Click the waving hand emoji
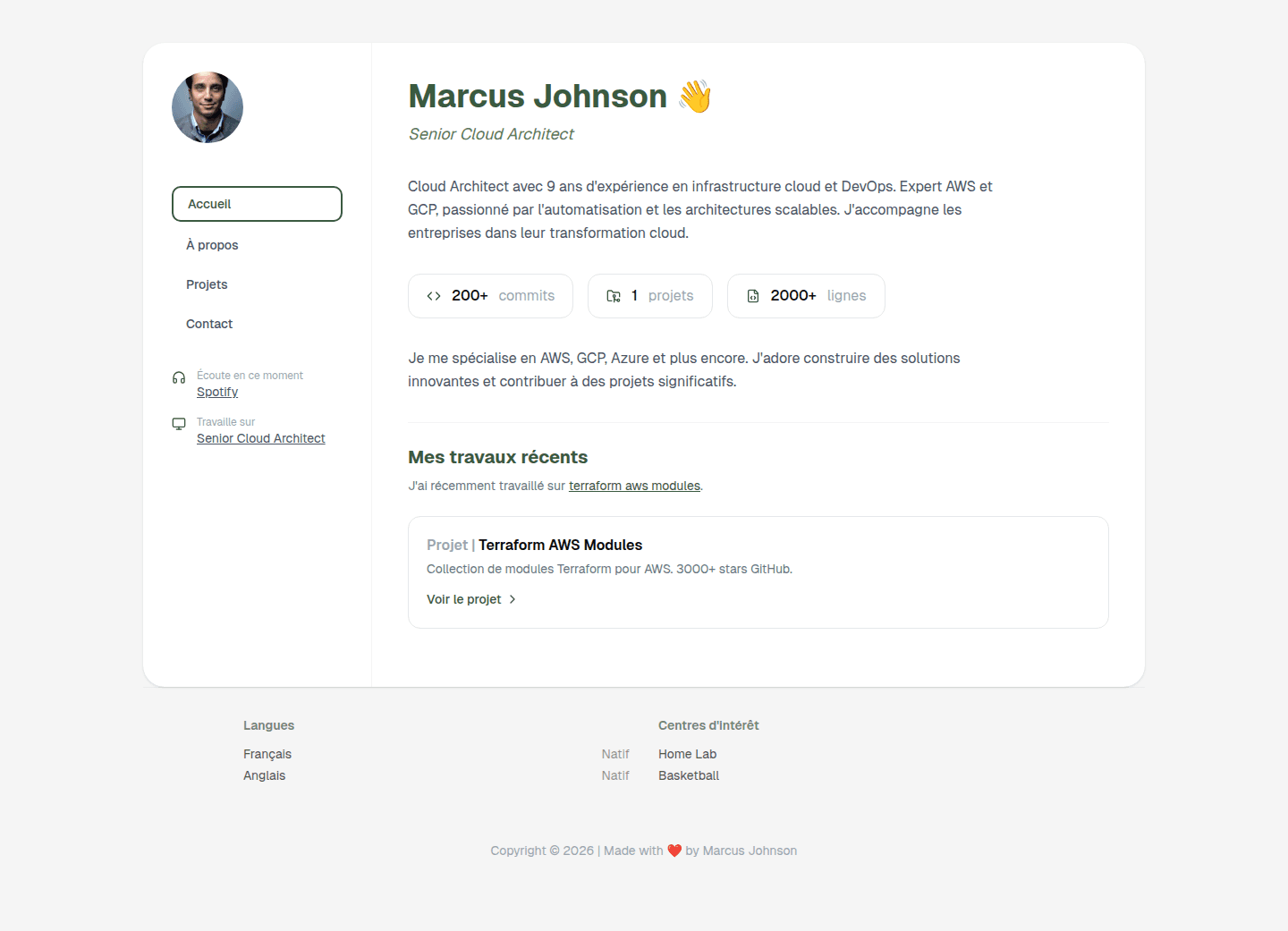 tap(694, 97)
